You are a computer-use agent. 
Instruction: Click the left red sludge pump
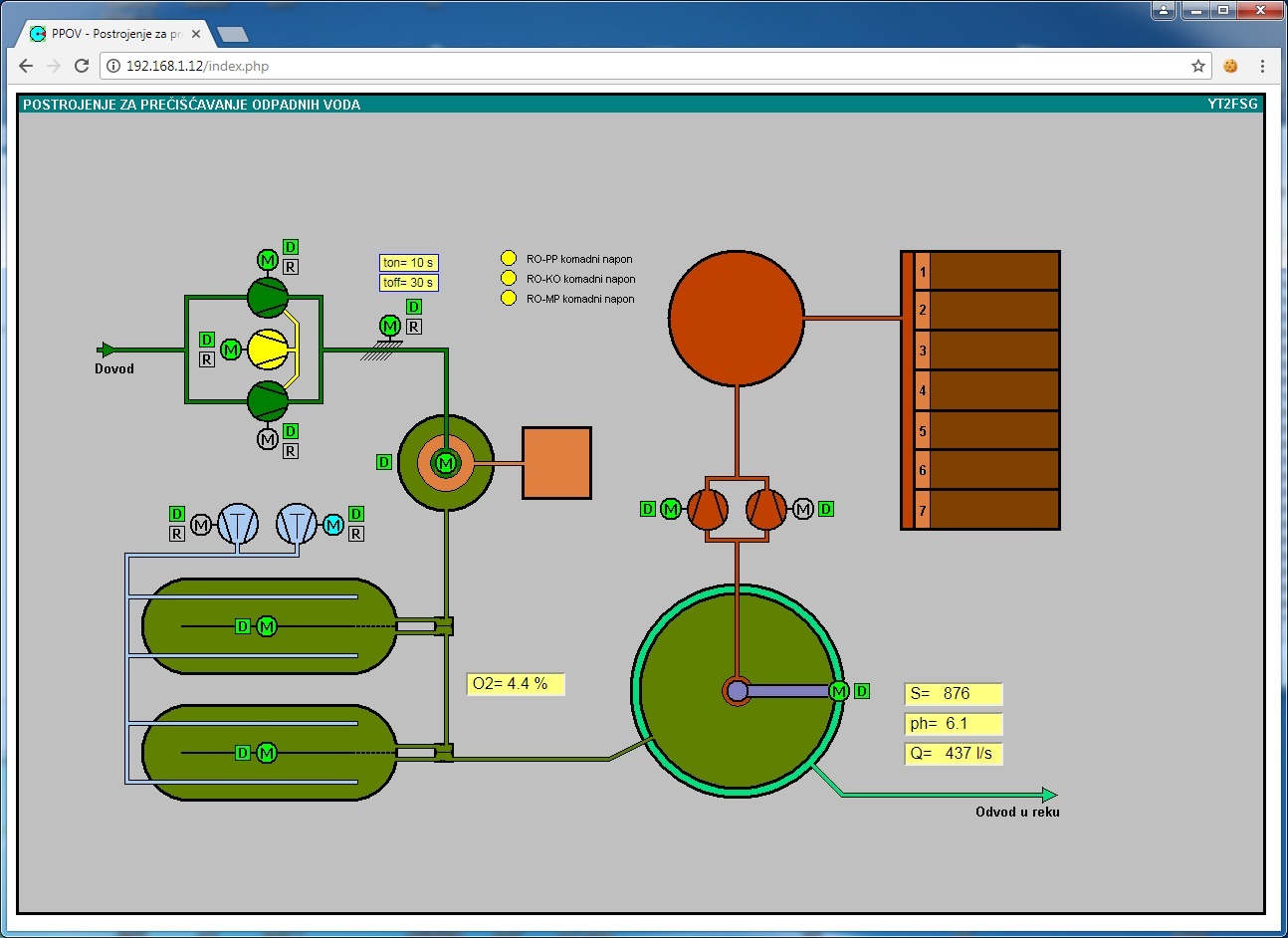(709, 509)
